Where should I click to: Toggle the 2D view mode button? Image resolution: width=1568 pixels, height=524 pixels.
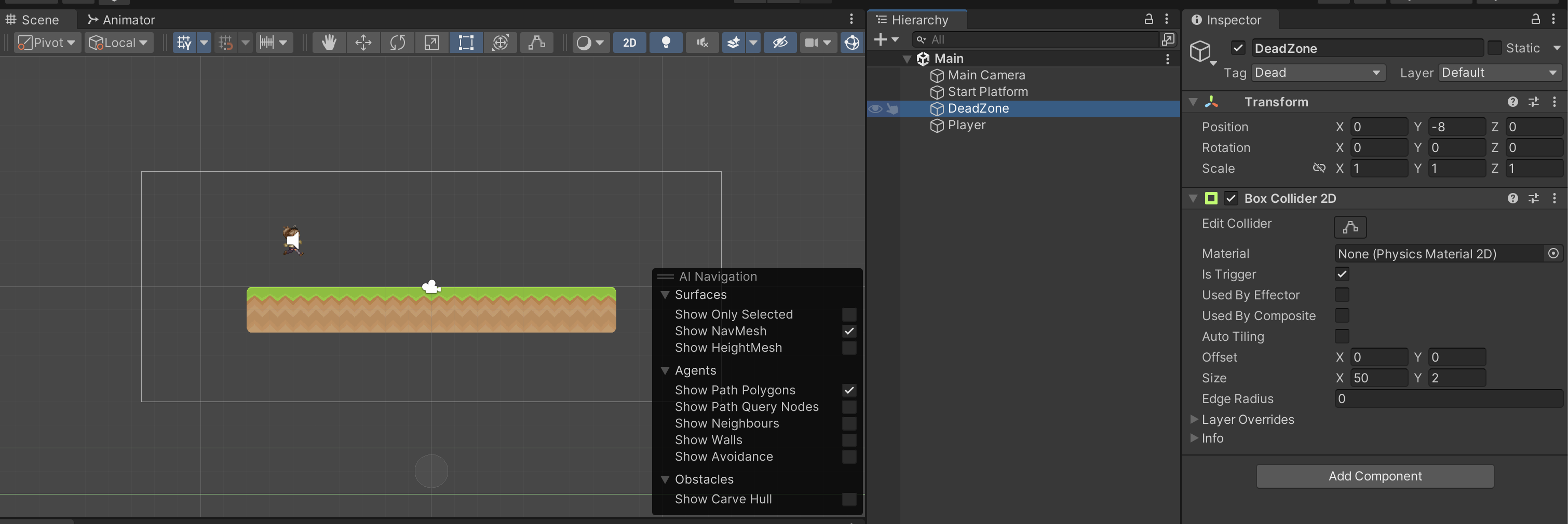(629, 43)
